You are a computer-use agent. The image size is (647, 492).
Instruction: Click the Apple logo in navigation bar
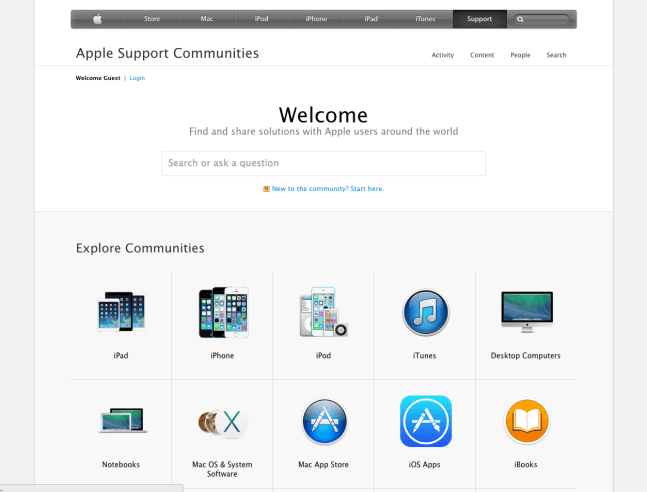(x=97, y=19)
